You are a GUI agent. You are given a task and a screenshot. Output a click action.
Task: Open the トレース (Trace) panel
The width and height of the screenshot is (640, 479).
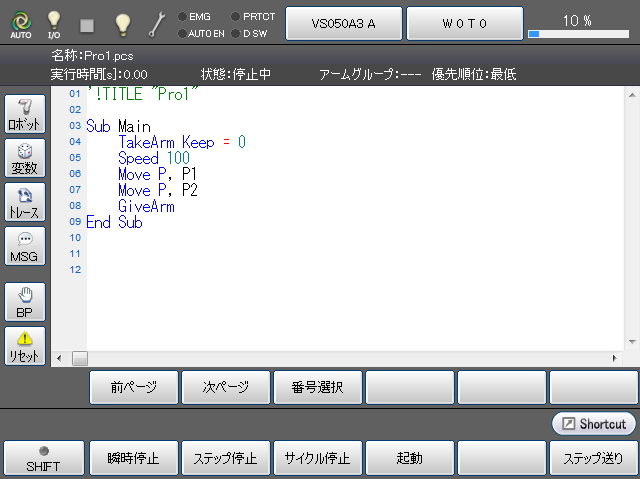point(25,203)
